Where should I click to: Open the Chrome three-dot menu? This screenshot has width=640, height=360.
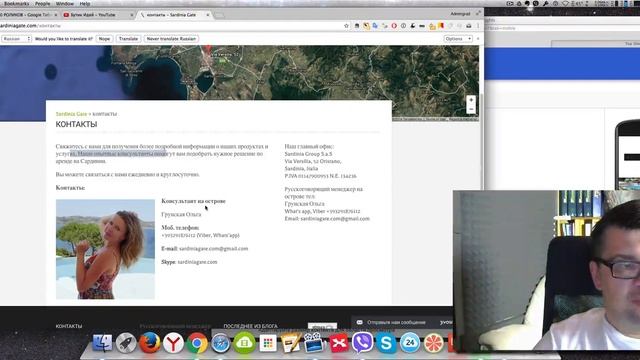click(478, 26)
